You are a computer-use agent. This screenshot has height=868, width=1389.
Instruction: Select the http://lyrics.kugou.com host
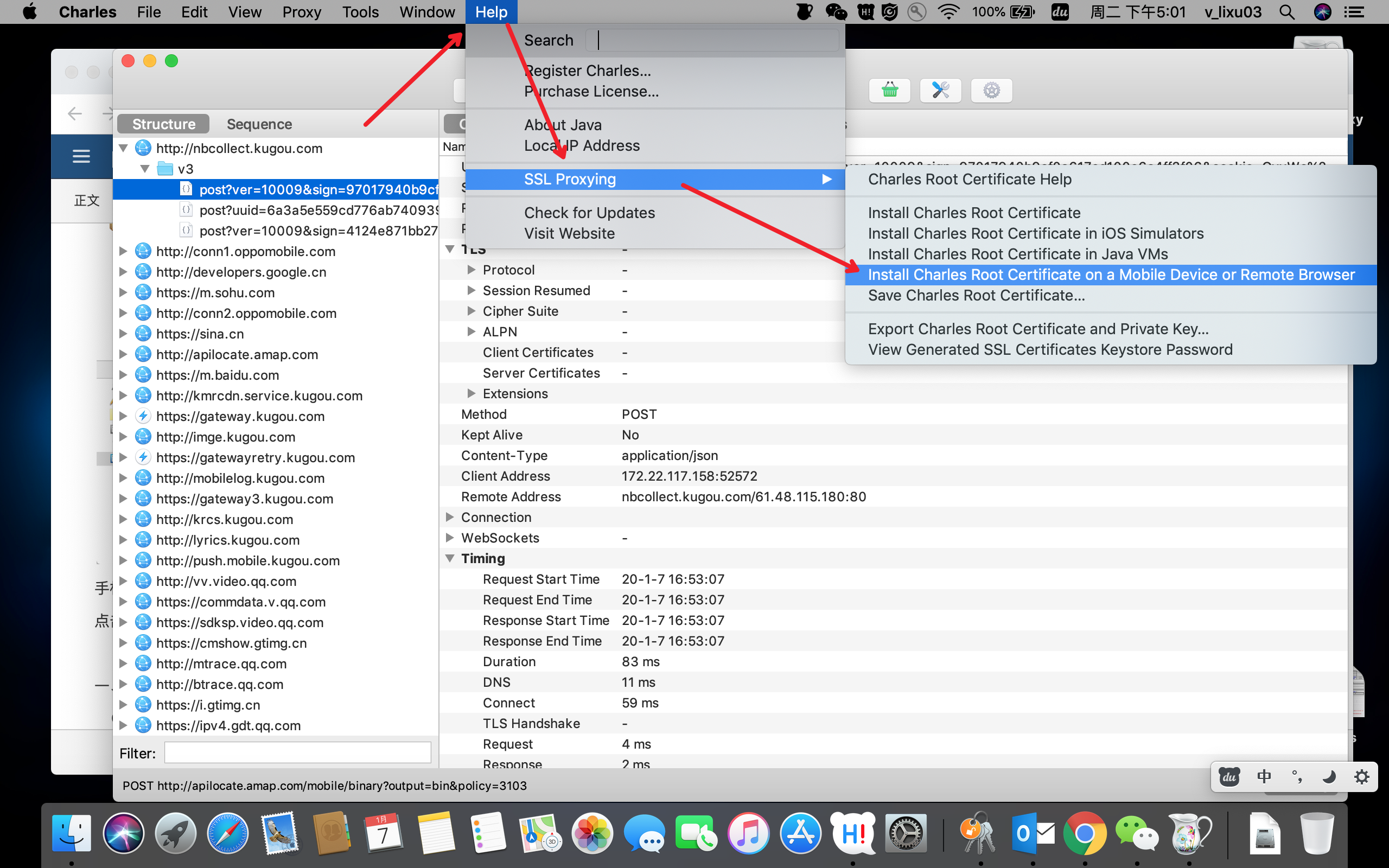[x=227, y=540]
